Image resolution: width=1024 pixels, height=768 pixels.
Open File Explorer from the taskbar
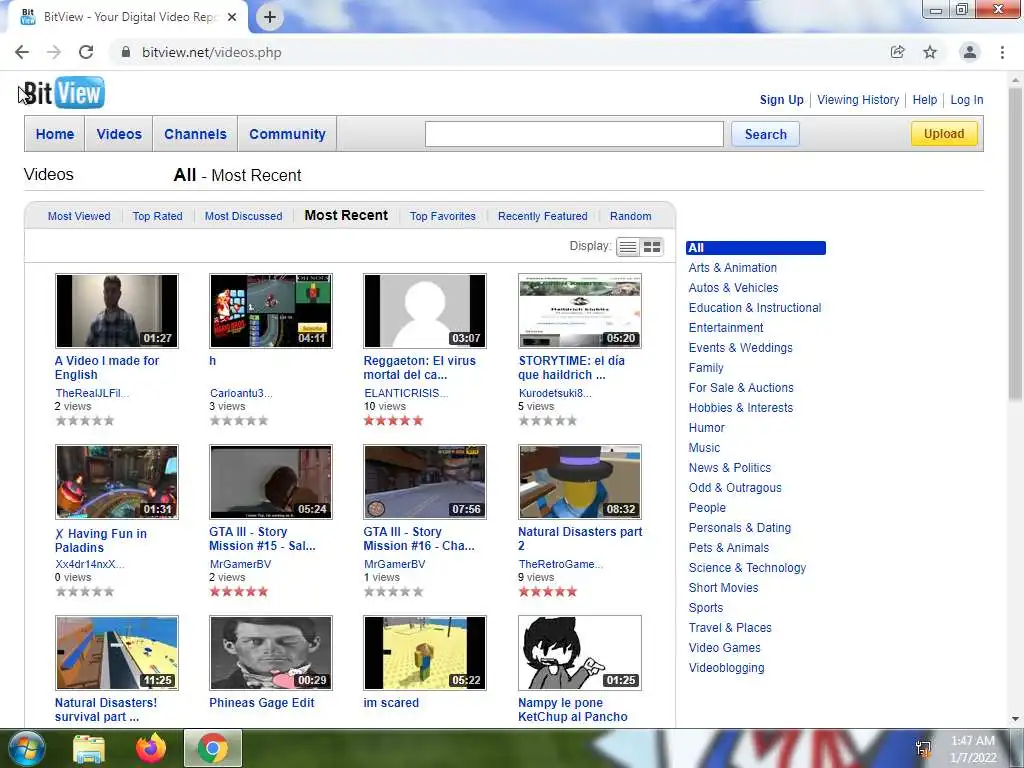(89, 748)
